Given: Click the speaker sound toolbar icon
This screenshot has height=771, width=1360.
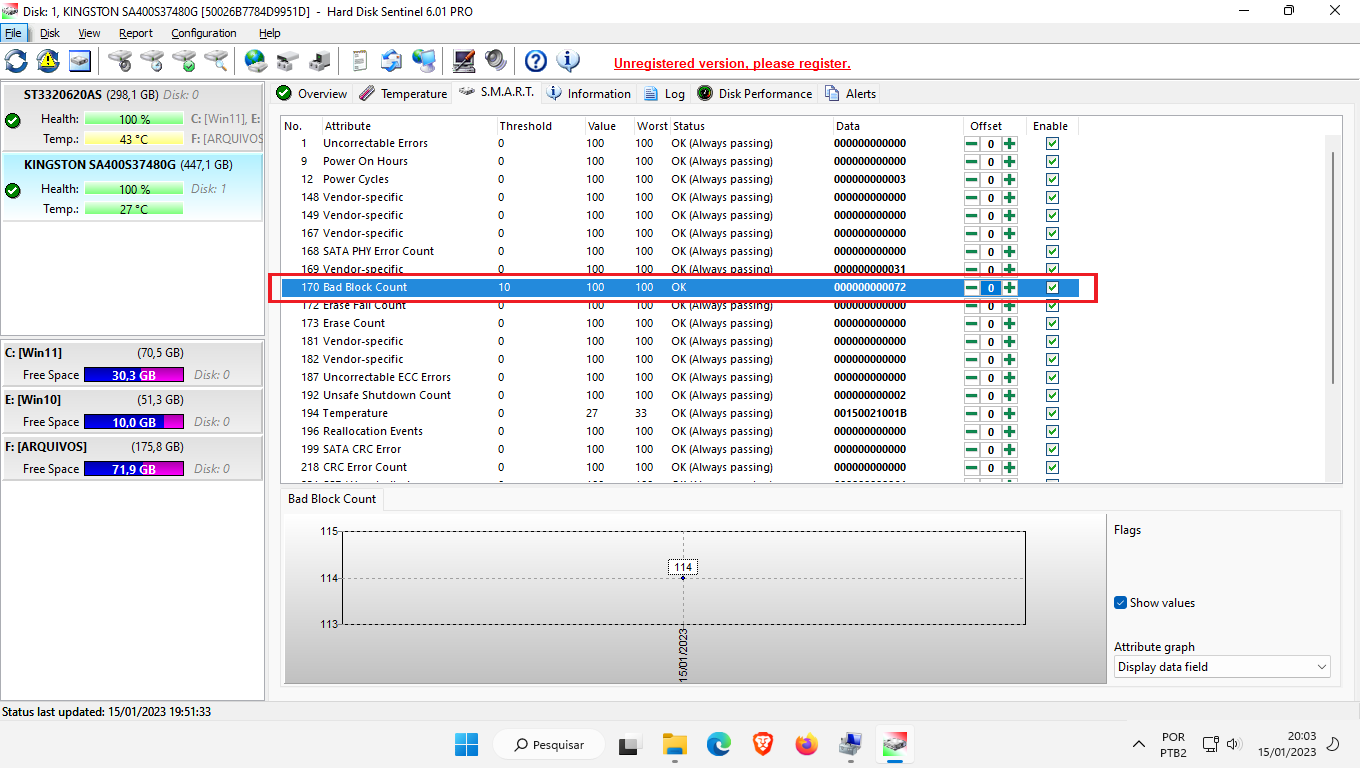Looking at the screenshot, I should [495, 61].
